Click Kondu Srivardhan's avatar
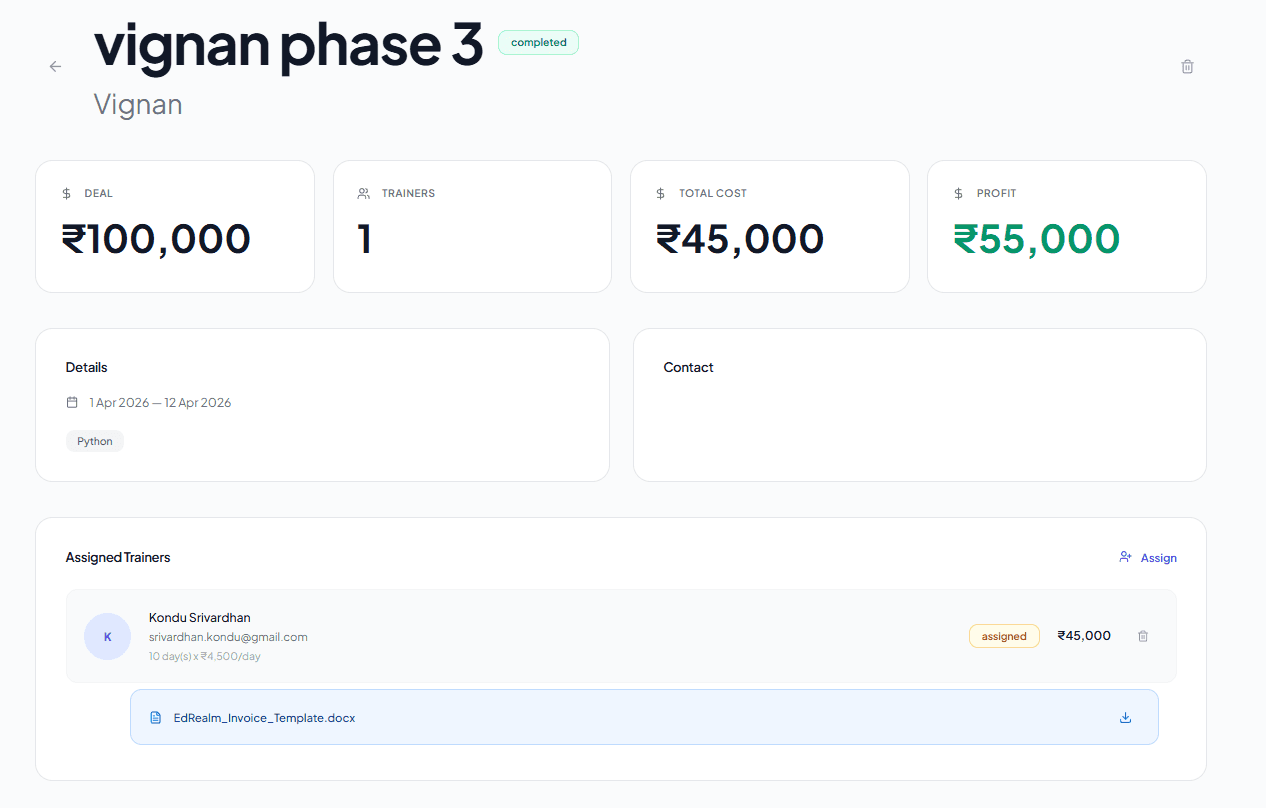The width and height of the screenshot is (1266, 808). tap(107, 636)
